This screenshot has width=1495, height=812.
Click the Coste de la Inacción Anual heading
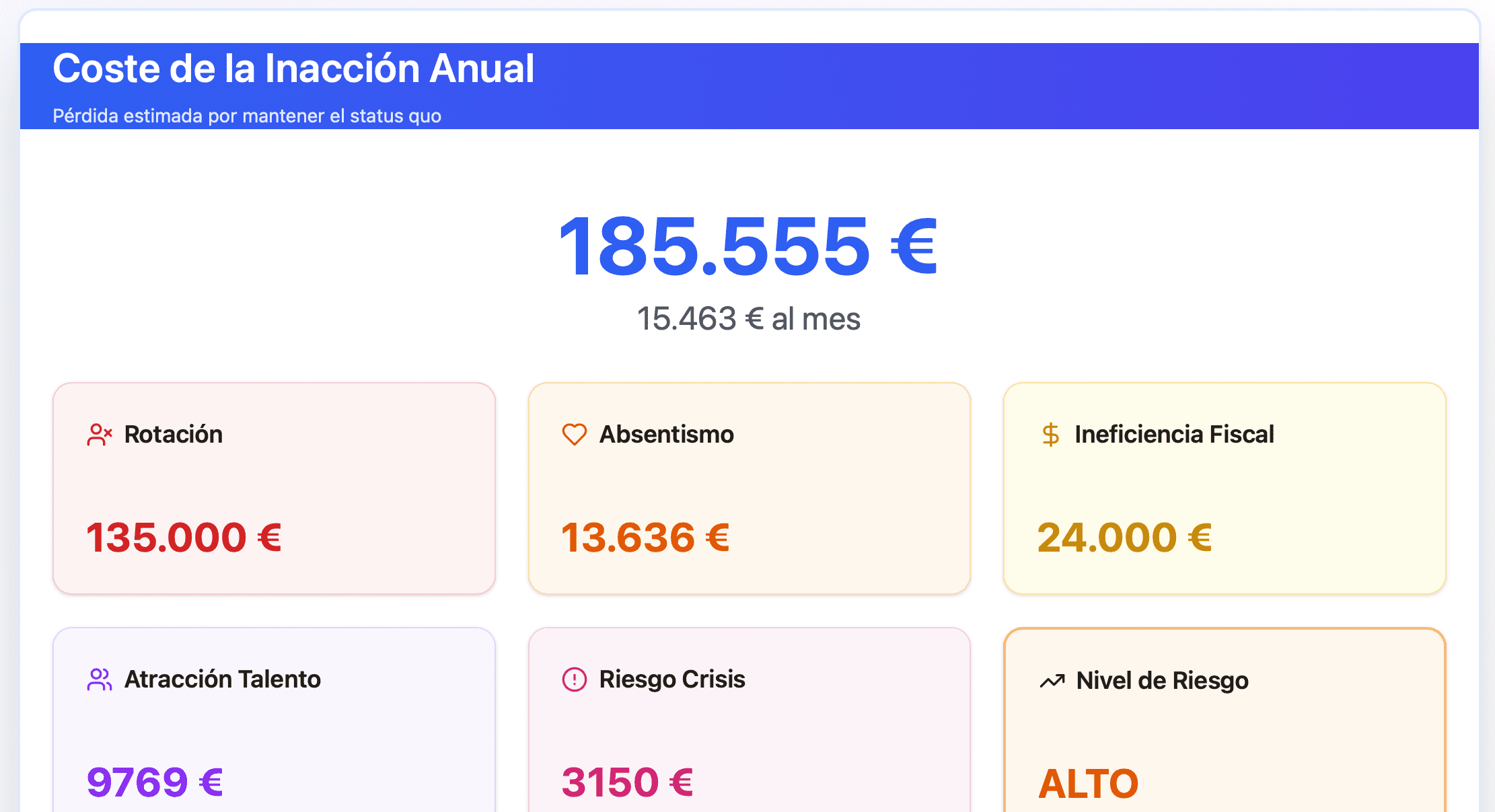click(x=293, y=69)
